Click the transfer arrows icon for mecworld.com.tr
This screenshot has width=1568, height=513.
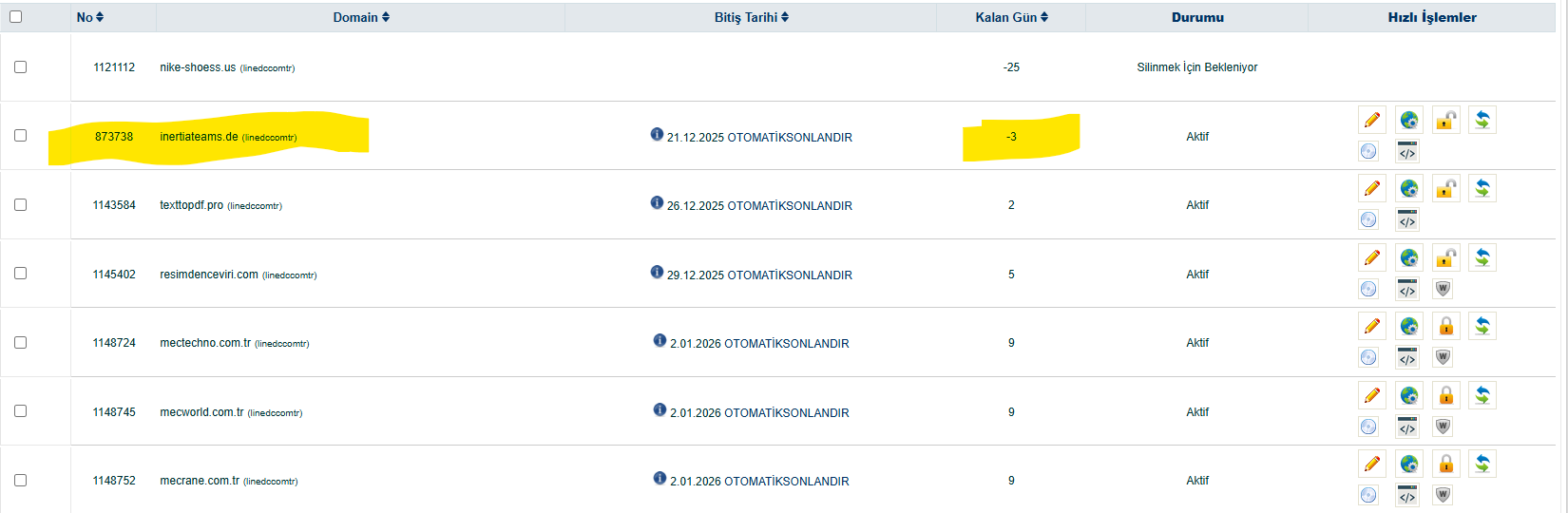click(1482, 395)
